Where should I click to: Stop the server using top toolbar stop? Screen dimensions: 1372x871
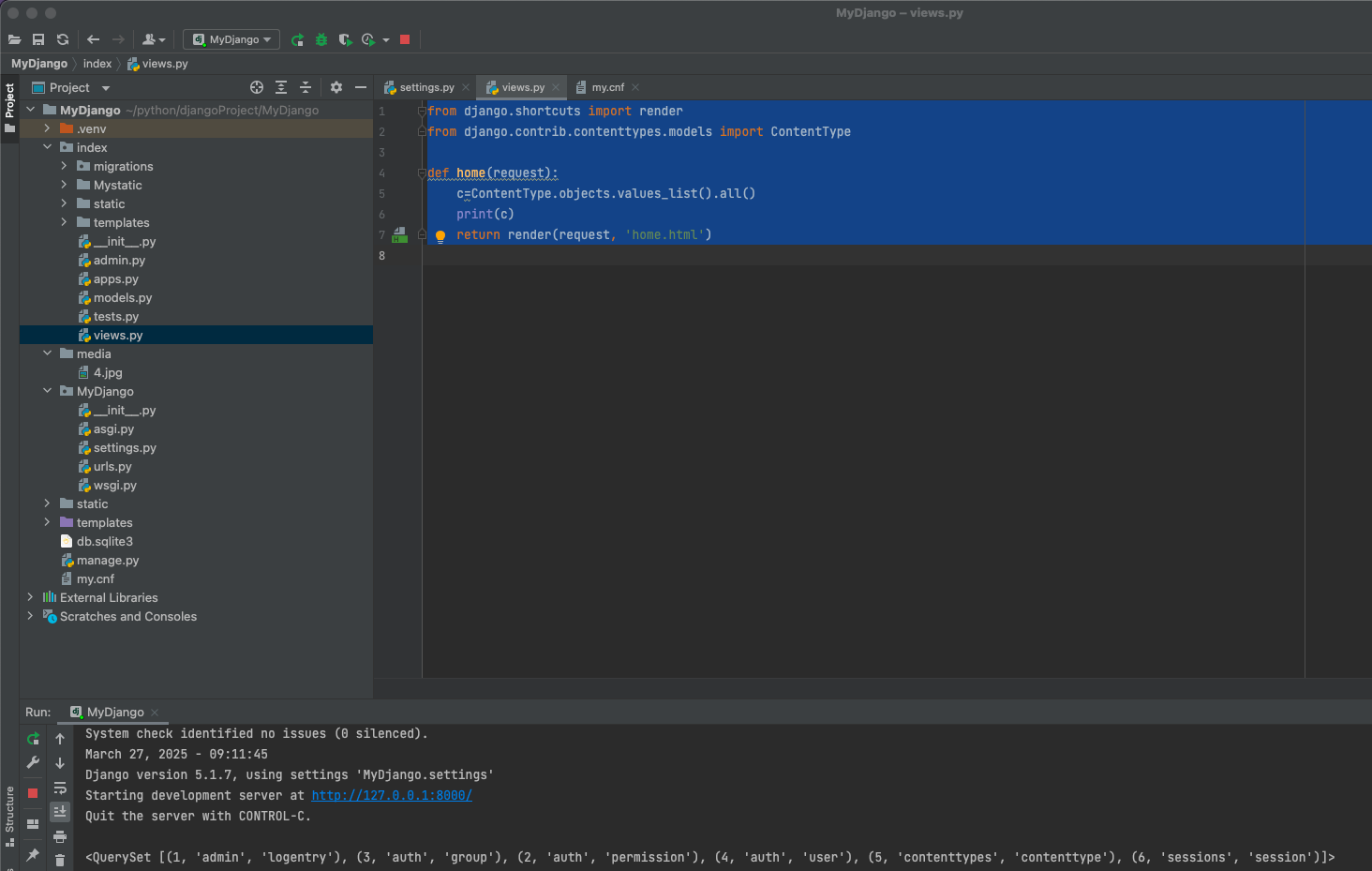coord(405,39)
